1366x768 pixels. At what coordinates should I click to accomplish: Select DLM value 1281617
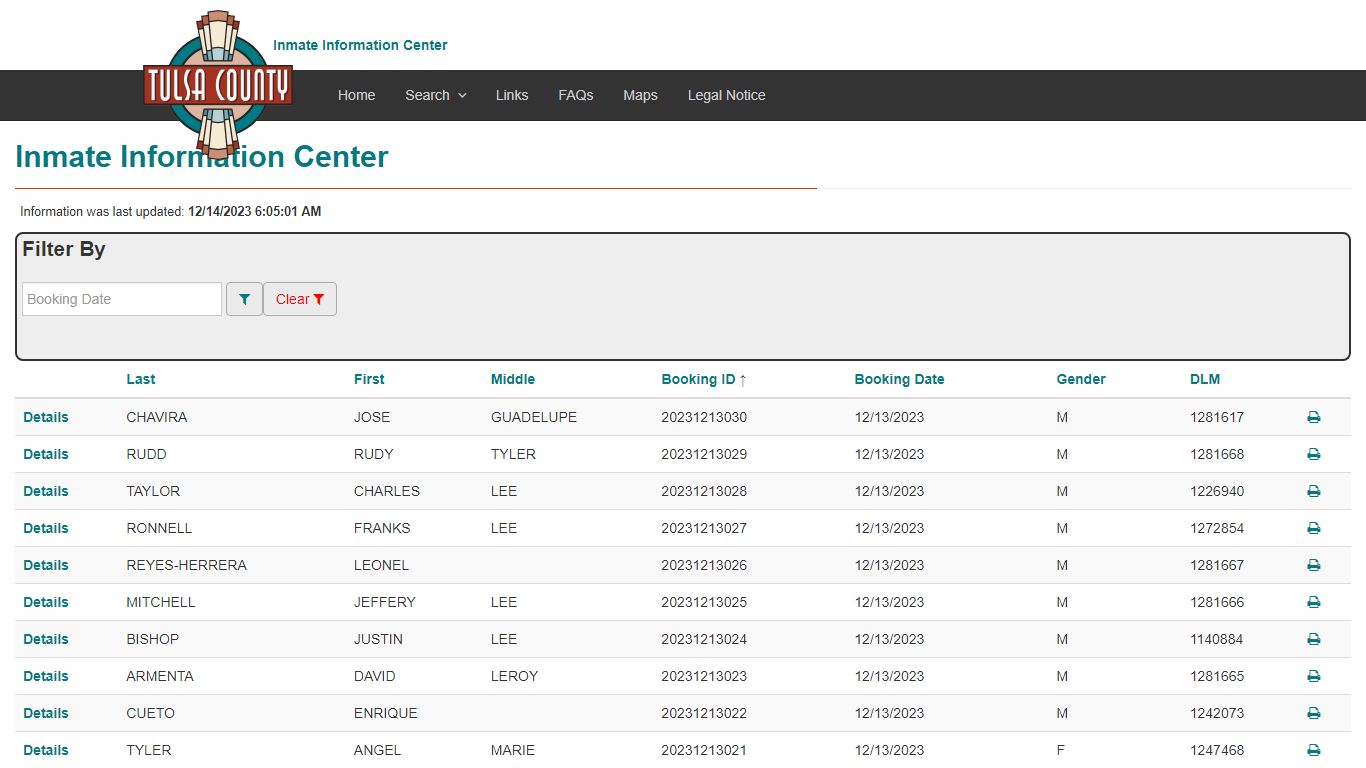(1217, 417)
